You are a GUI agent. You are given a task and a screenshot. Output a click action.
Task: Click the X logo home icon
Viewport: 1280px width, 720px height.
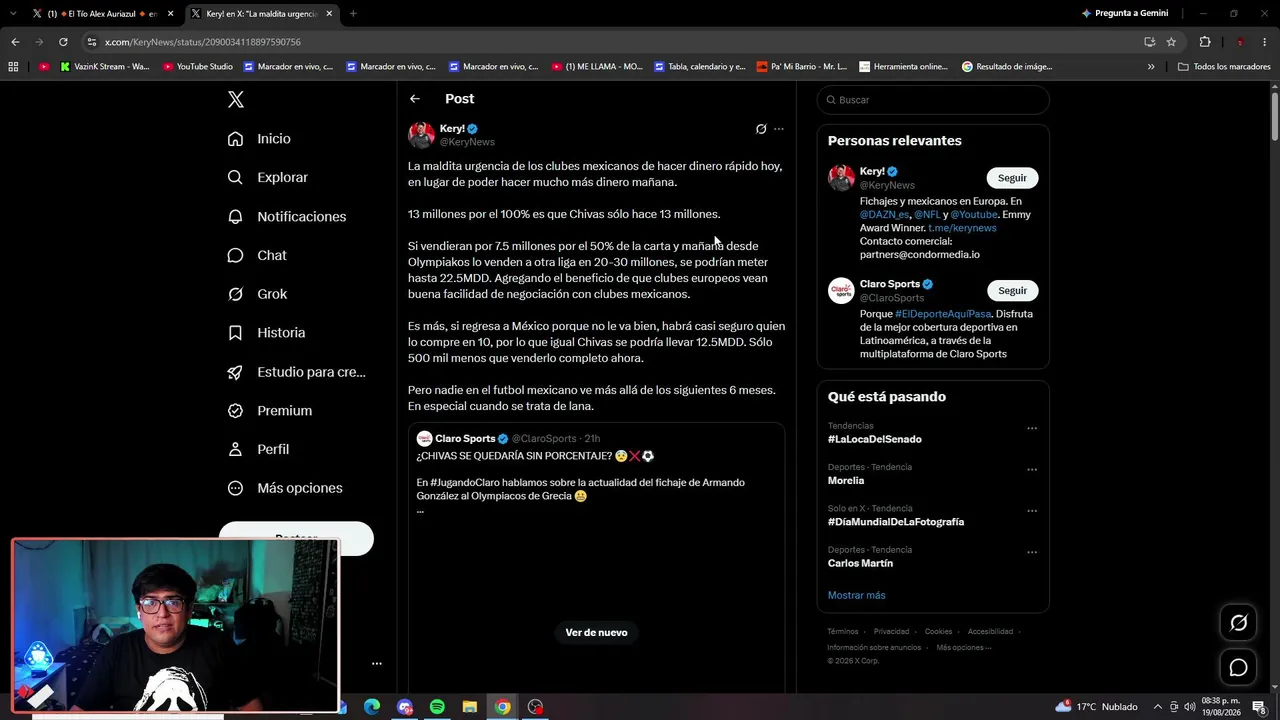(236, 99)
